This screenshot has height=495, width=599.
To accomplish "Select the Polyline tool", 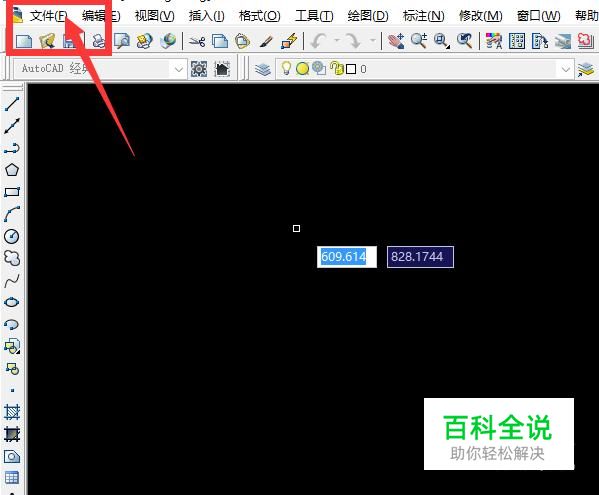I will pyautogui.click(x=12, y=148).
